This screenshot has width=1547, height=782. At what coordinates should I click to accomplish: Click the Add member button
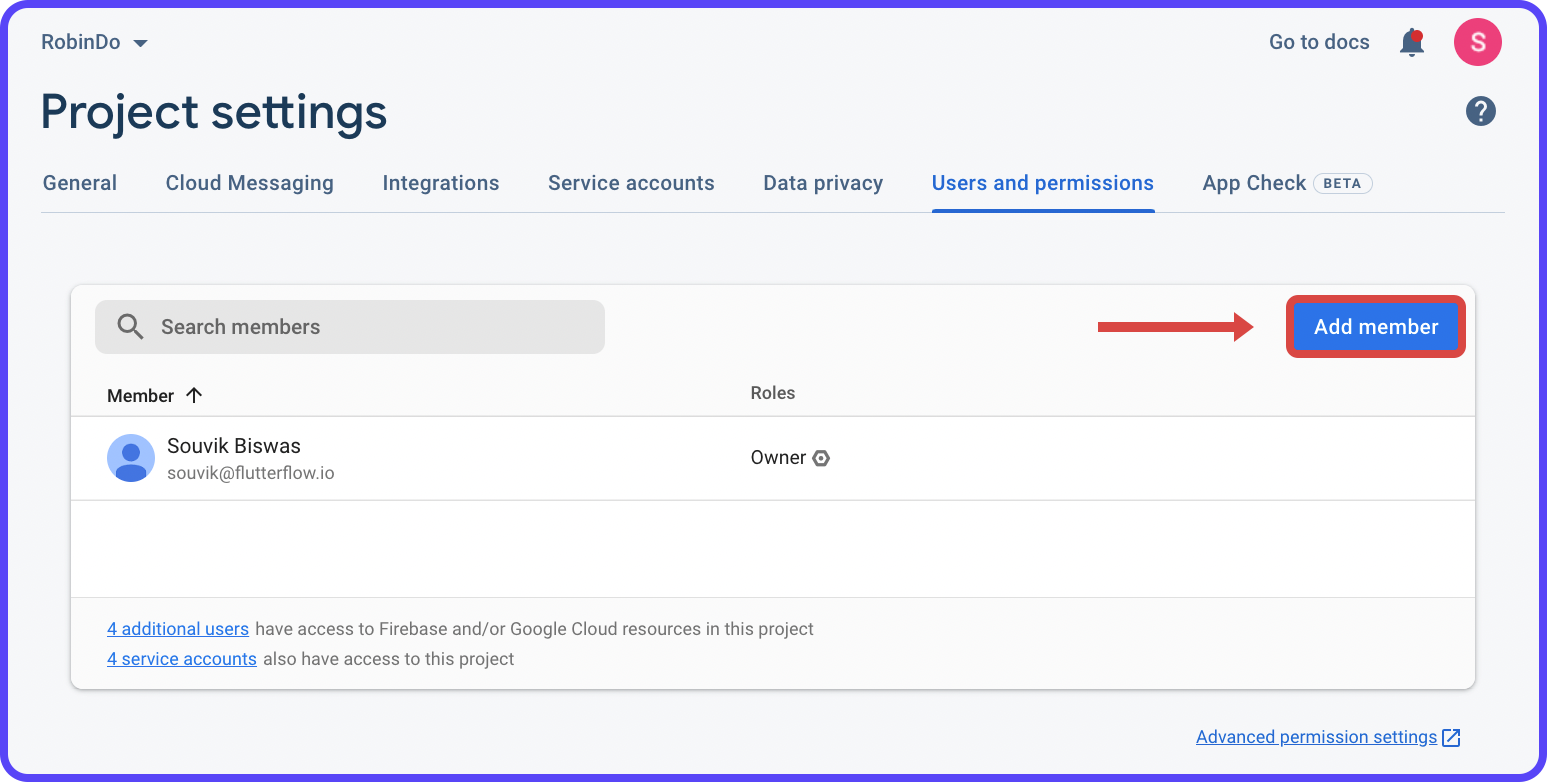[1375, 326]
